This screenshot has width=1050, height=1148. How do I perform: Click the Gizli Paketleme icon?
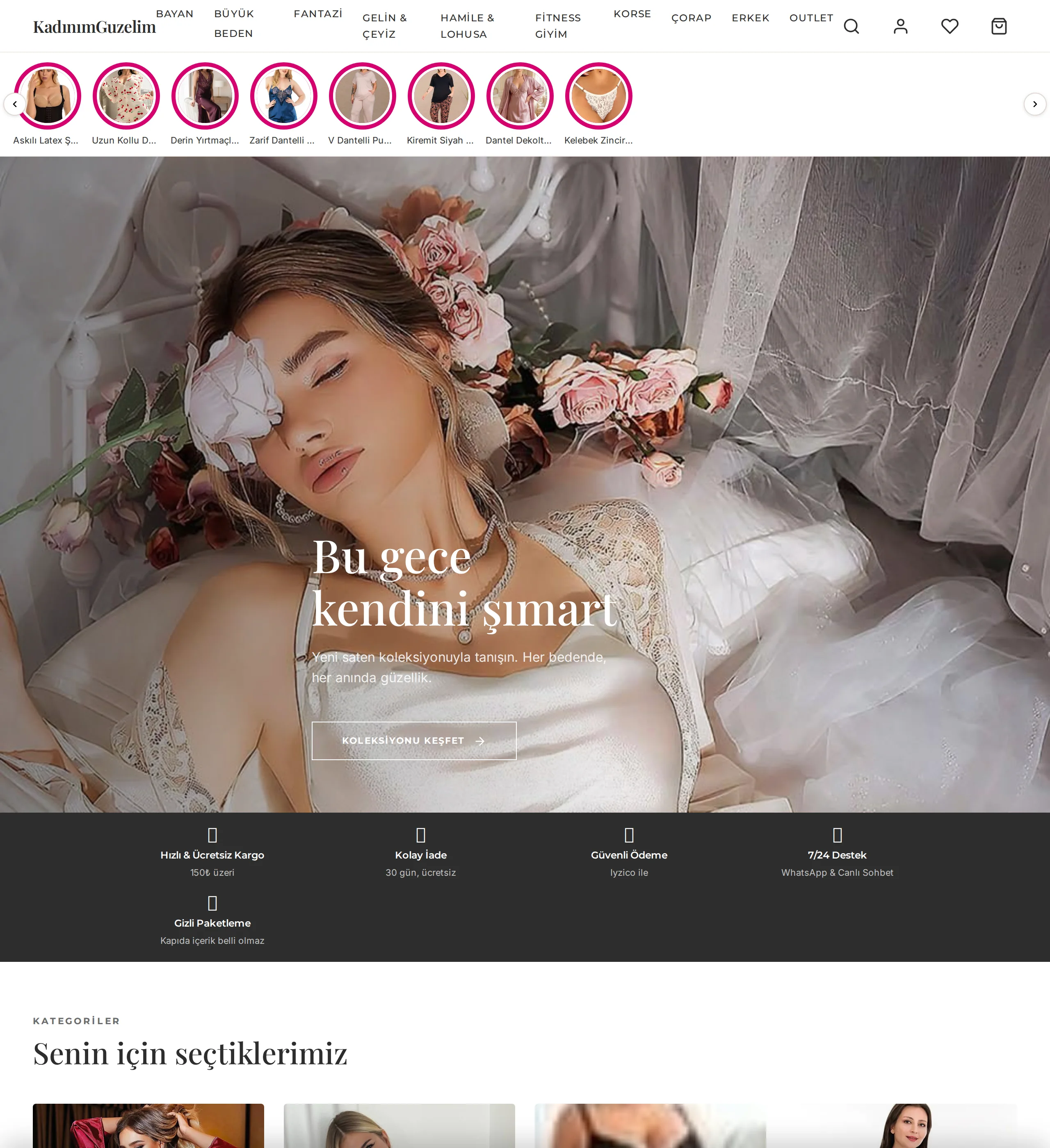pos(212,903)
